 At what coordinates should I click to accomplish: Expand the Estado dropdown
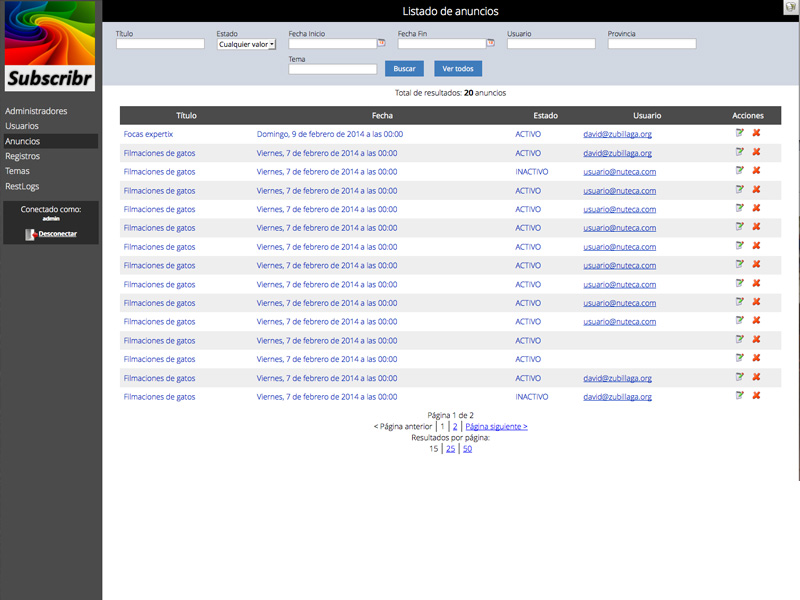246,44
